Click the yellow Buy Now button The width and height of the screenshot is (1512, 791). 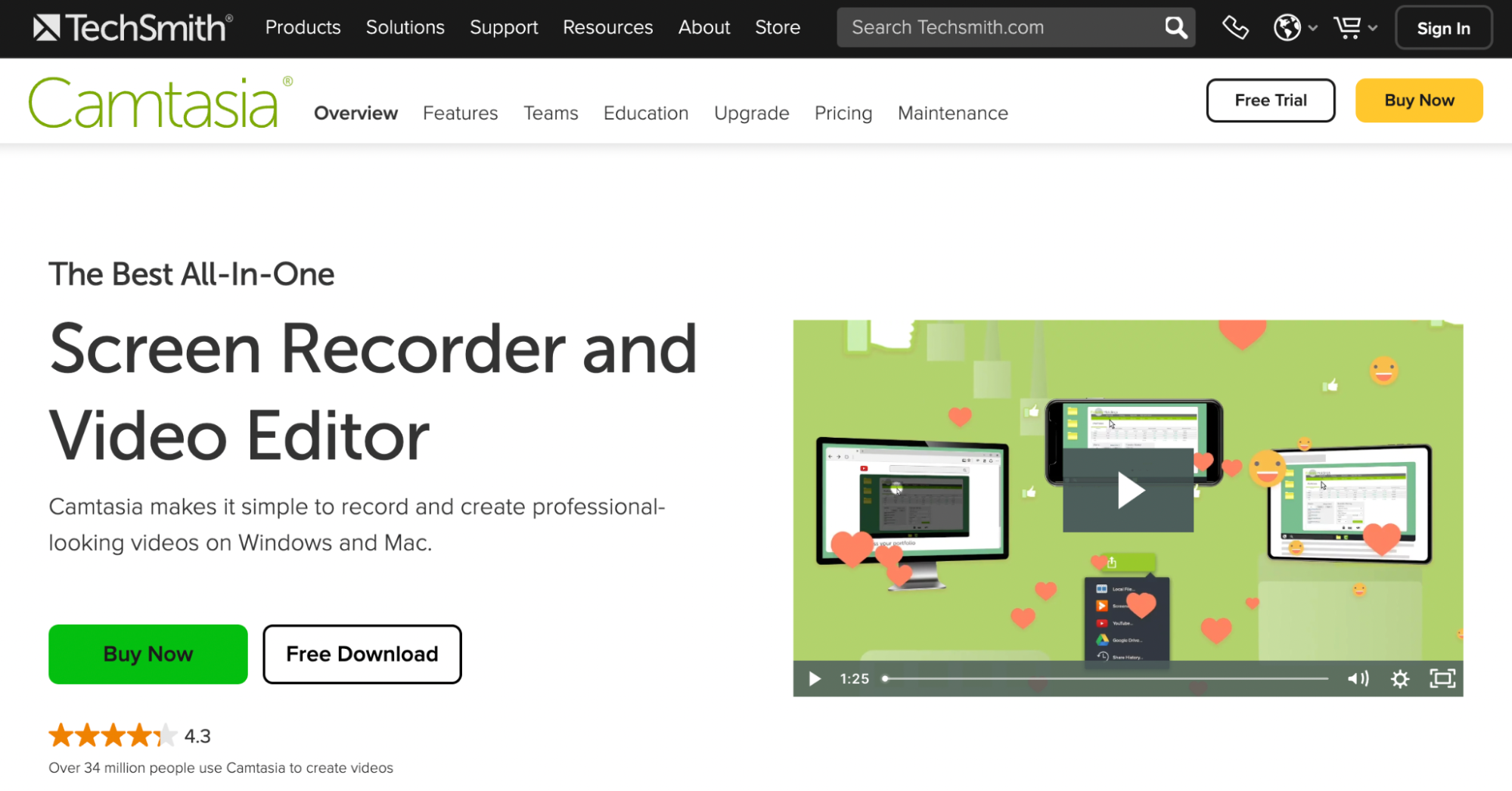coord(1418,100)
